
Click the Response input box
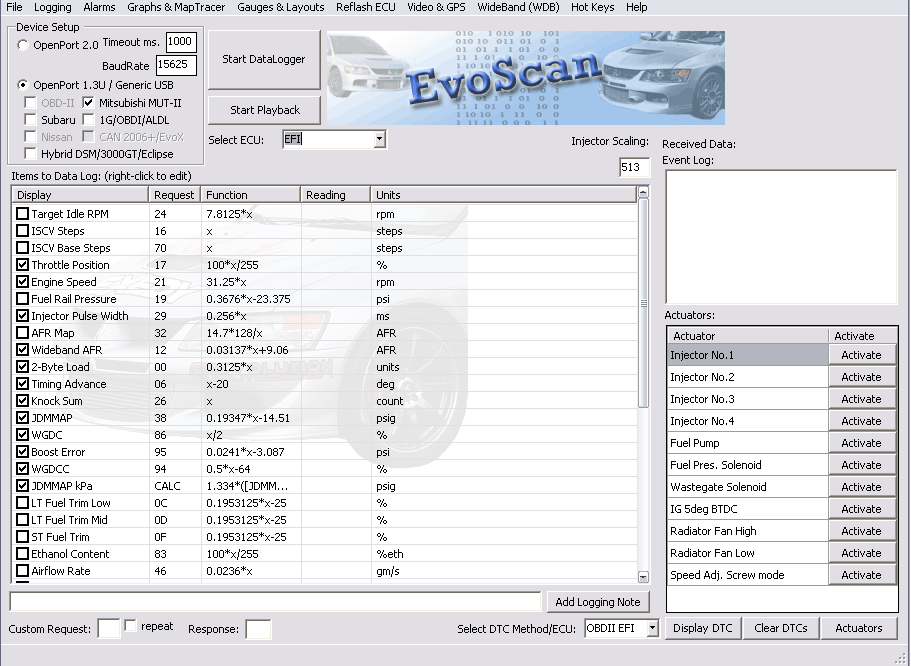(259, 629)
